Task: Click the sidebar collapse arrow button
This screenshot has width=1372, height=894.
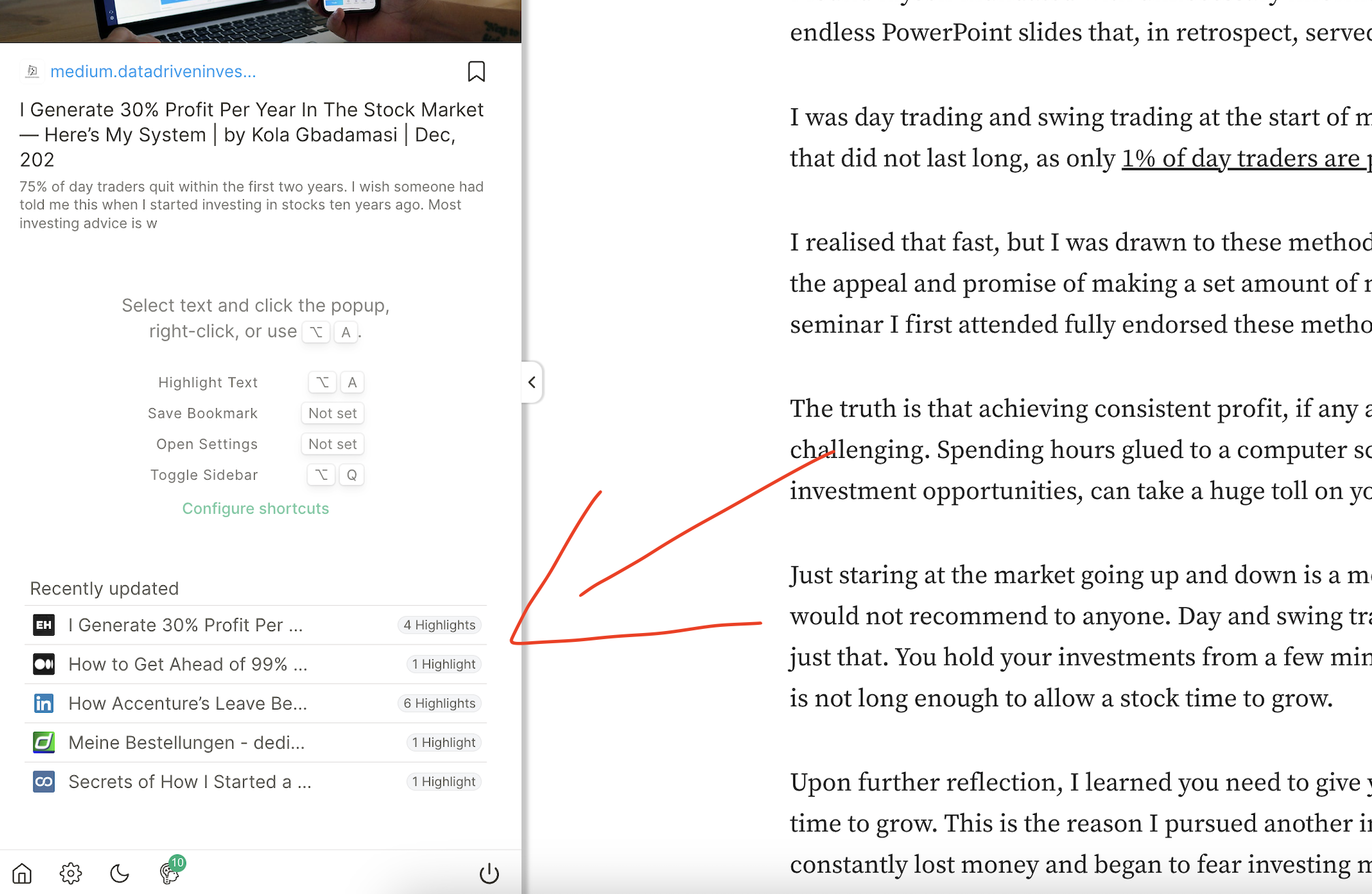Action: [x=531, y=382]
